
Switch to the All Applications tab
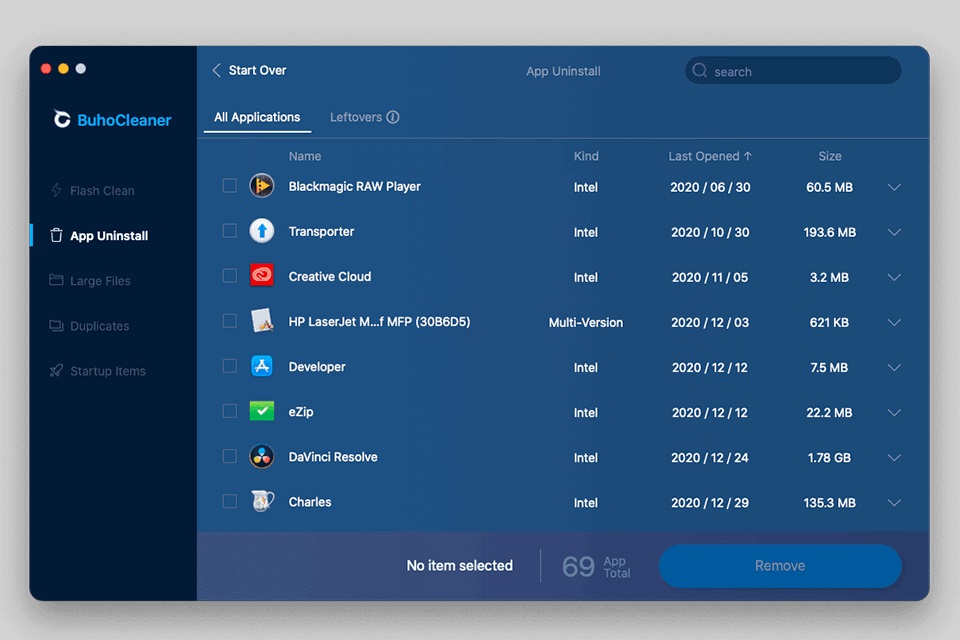coord(257,117)
